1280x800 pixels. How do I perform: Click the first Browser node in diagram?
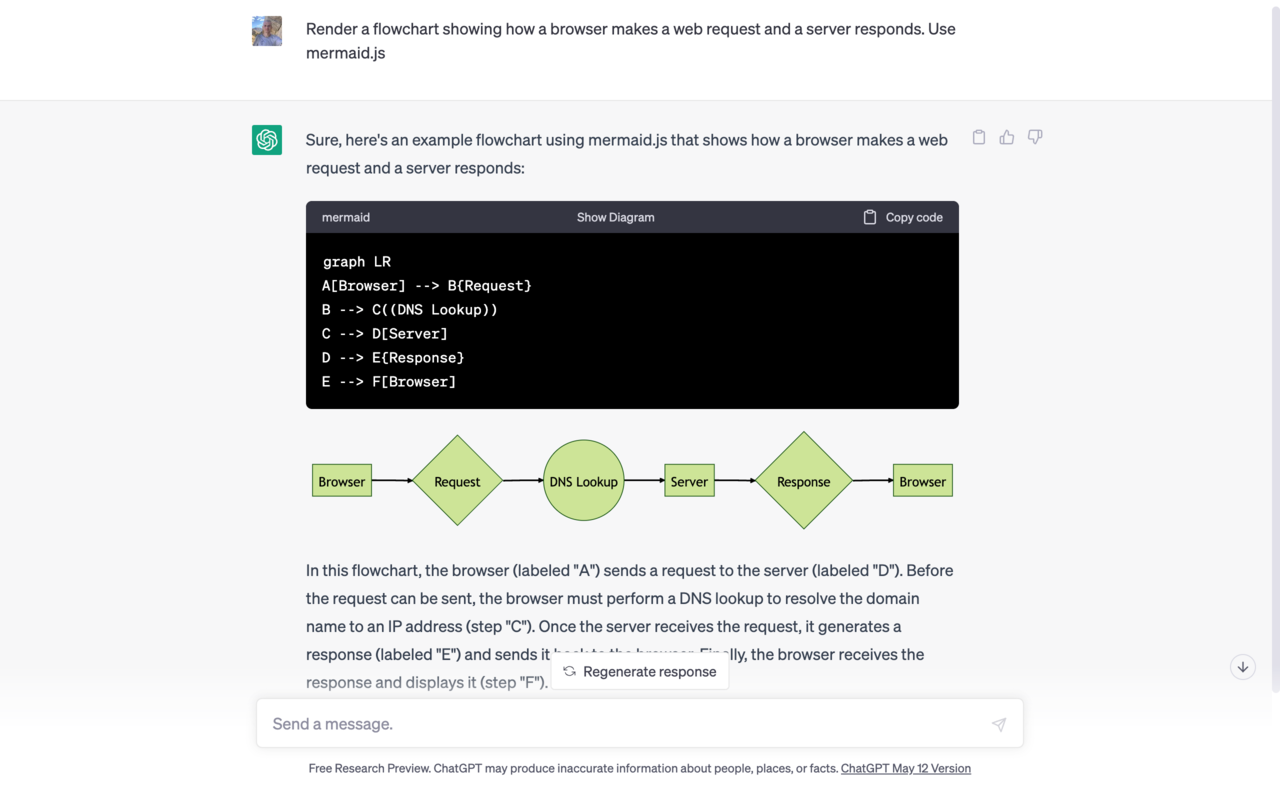[342, 481]
